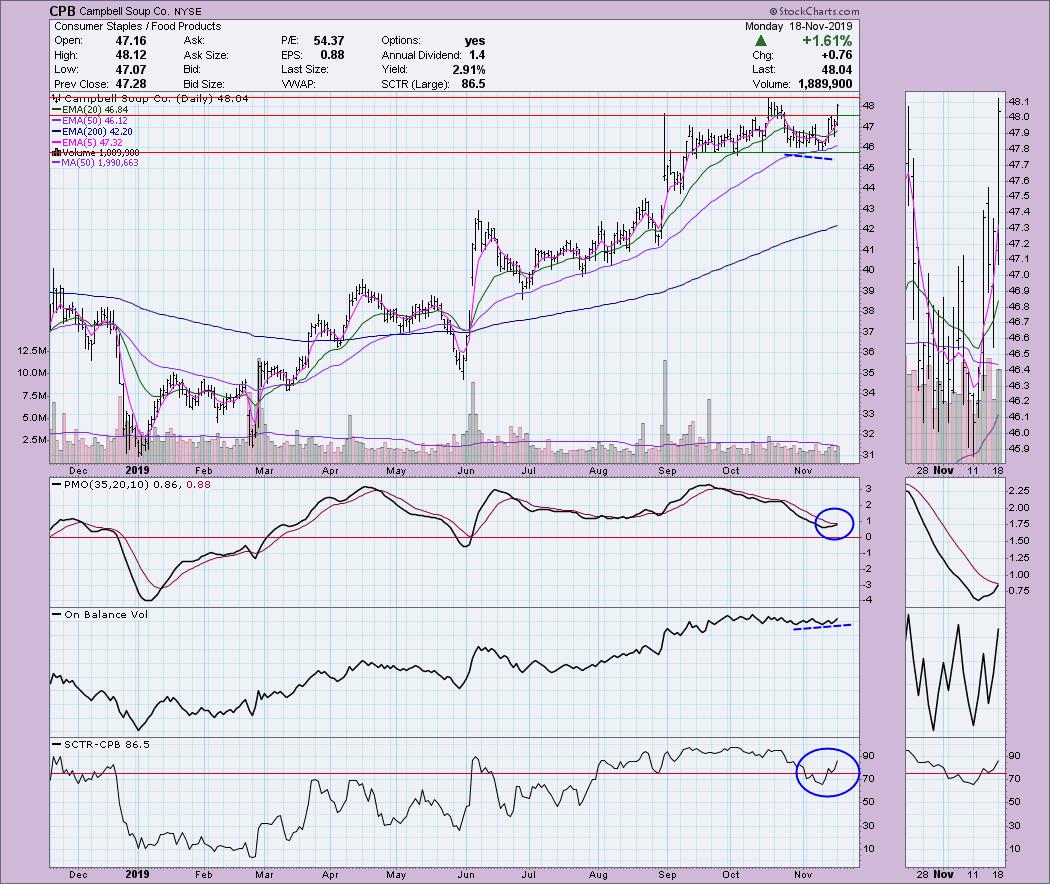Select the Bid Size: label

(x=204, y=84)
